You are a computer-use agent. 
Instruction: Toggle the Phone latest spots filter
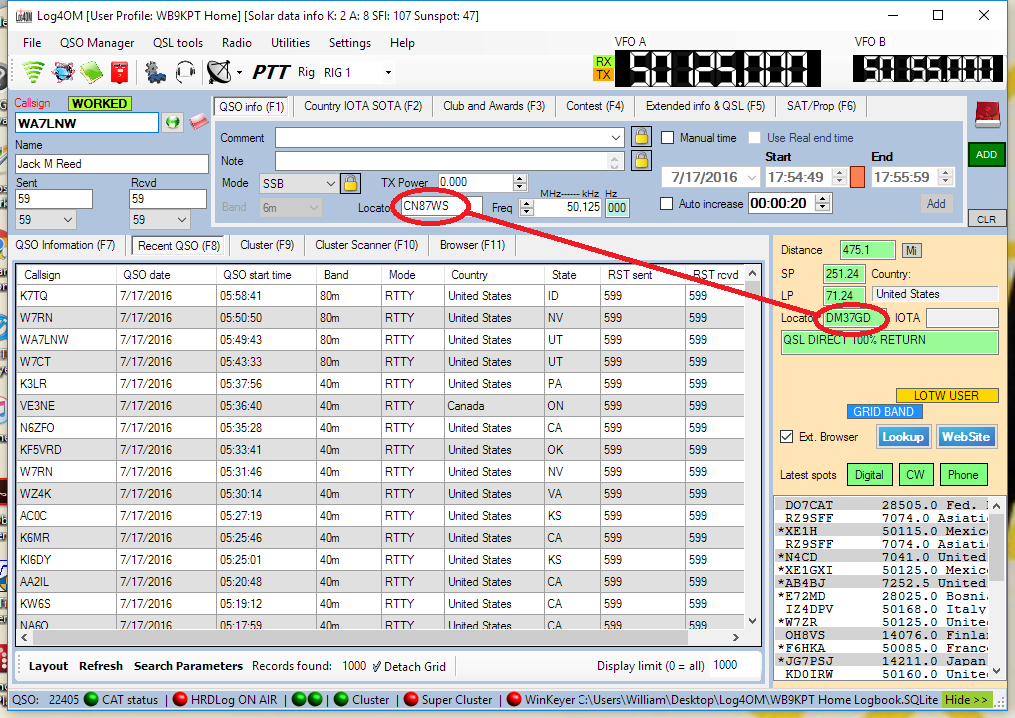(x=963, y=475)
